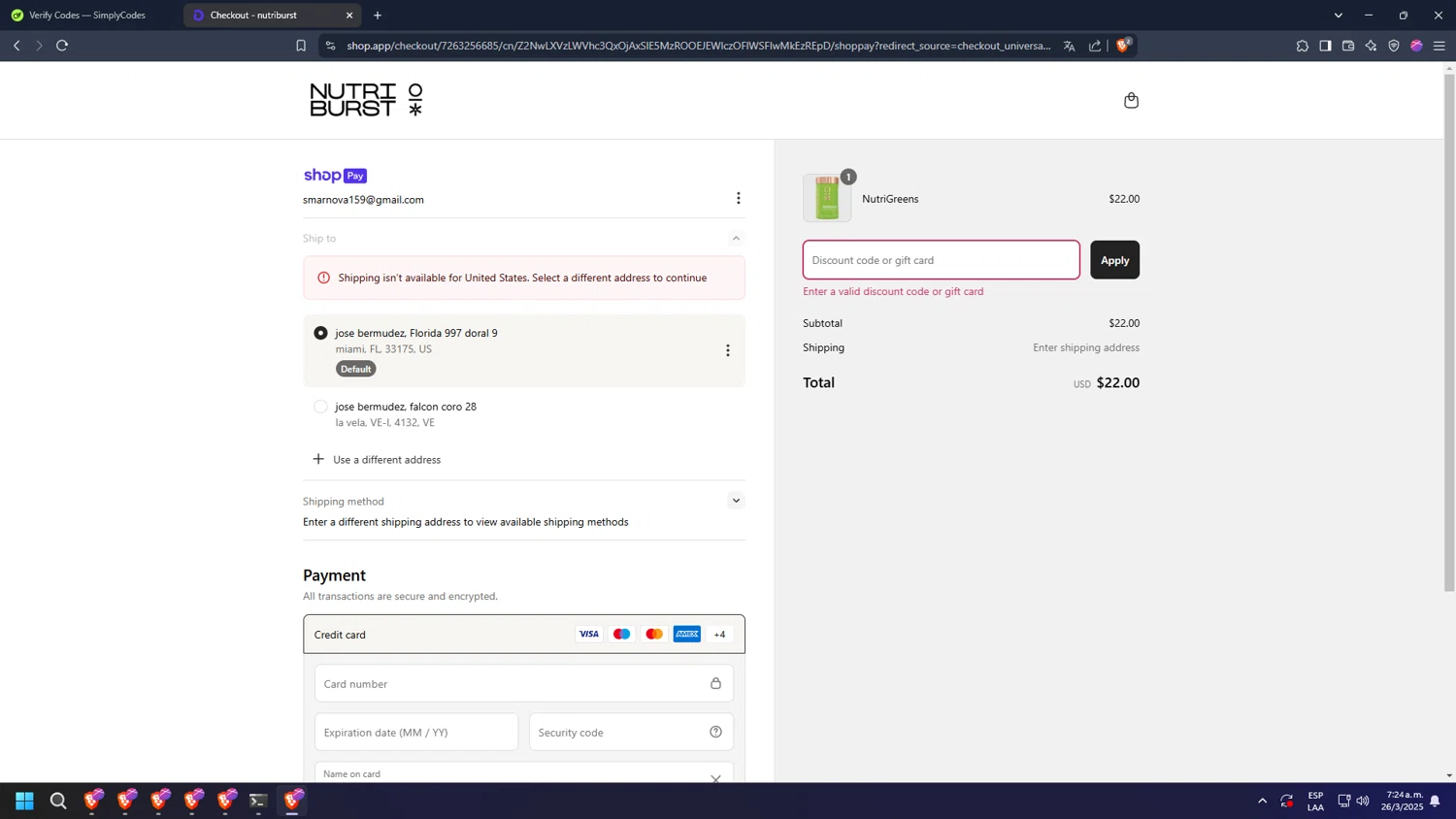Open options for the Florida address

[727, 350]
